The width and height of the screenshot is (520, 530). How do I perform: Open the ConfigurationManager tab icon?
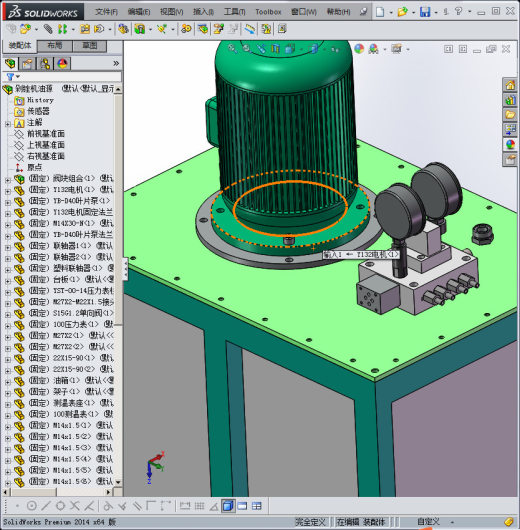(x=45, y=63)
